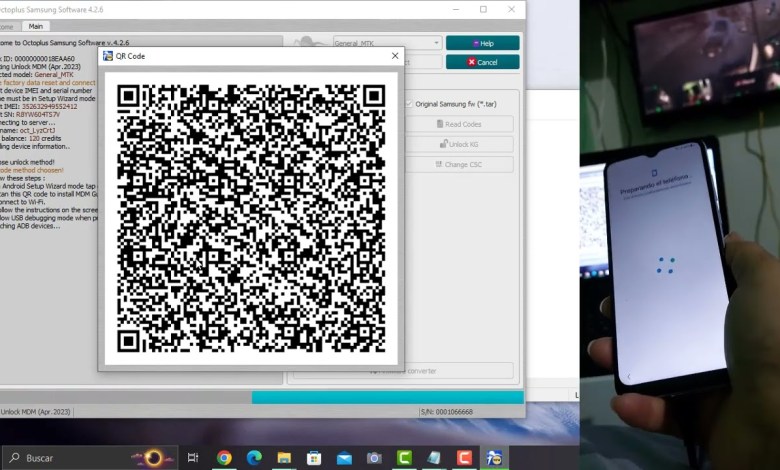This screenshot has width=780, height=470.
Task: Click status bar text Unlock MDM (Apr.2023)
Action: (35, 412)
